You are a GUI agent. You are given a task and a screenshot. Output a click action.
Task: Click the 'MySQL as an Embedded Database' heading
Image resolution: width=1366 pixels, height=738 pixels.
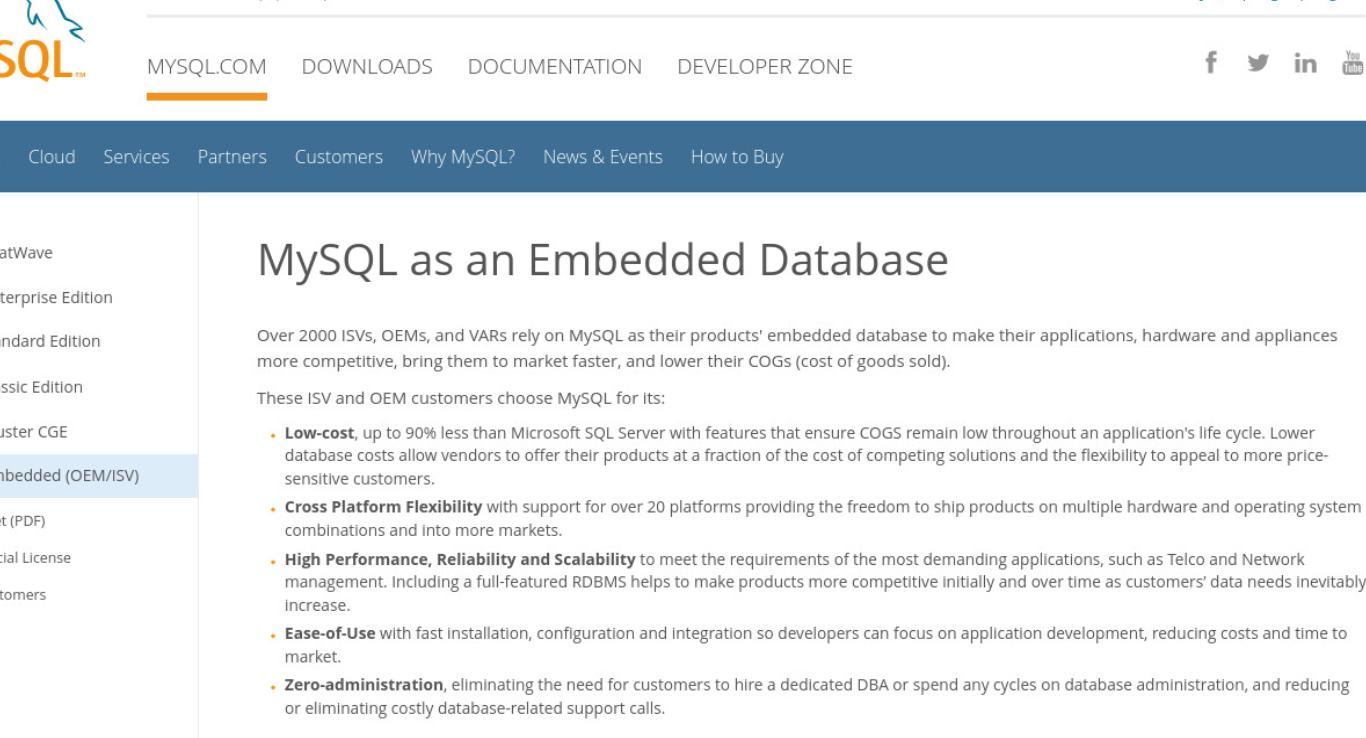pyautogui.click(x=603, y=260)
